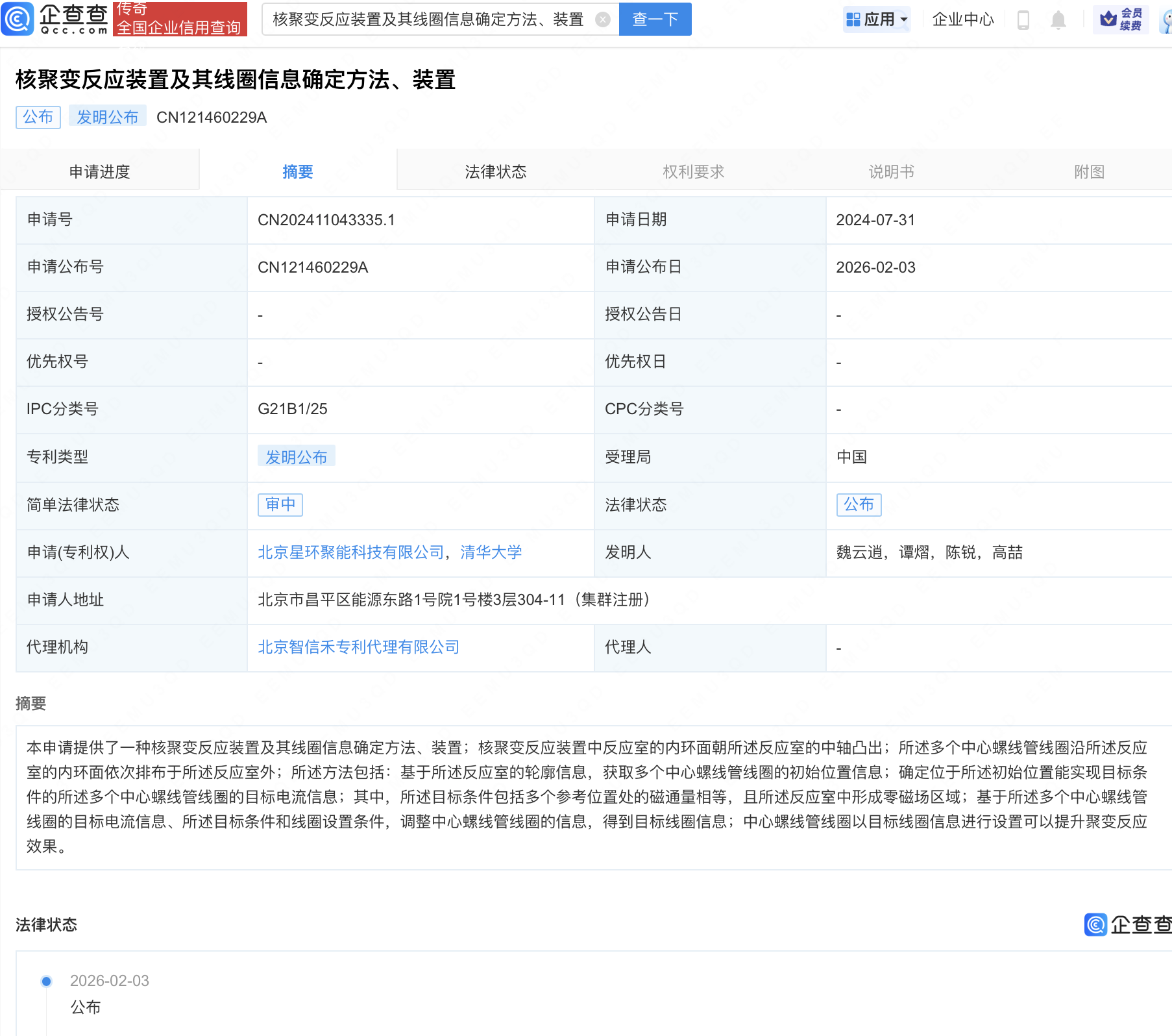Image resolution: width=1172 pixels, height=1036 pixels.
Task: Click the 2026-02-03 timeline marker dot
Action: pyautogui.click(x=46, y=981)
